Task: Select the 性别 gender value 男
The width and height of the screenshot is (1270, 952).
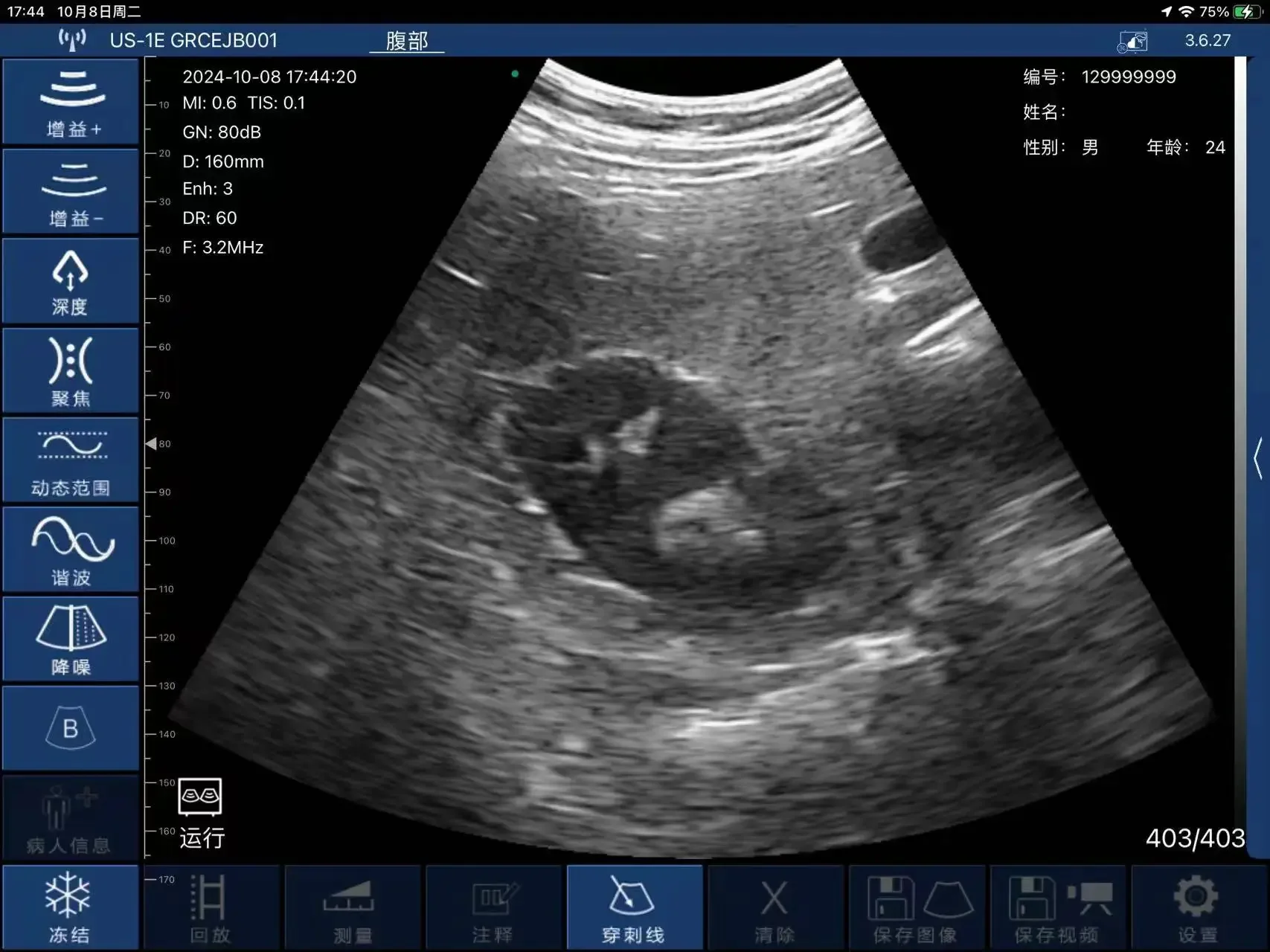Action: [x=1090, y=147]
